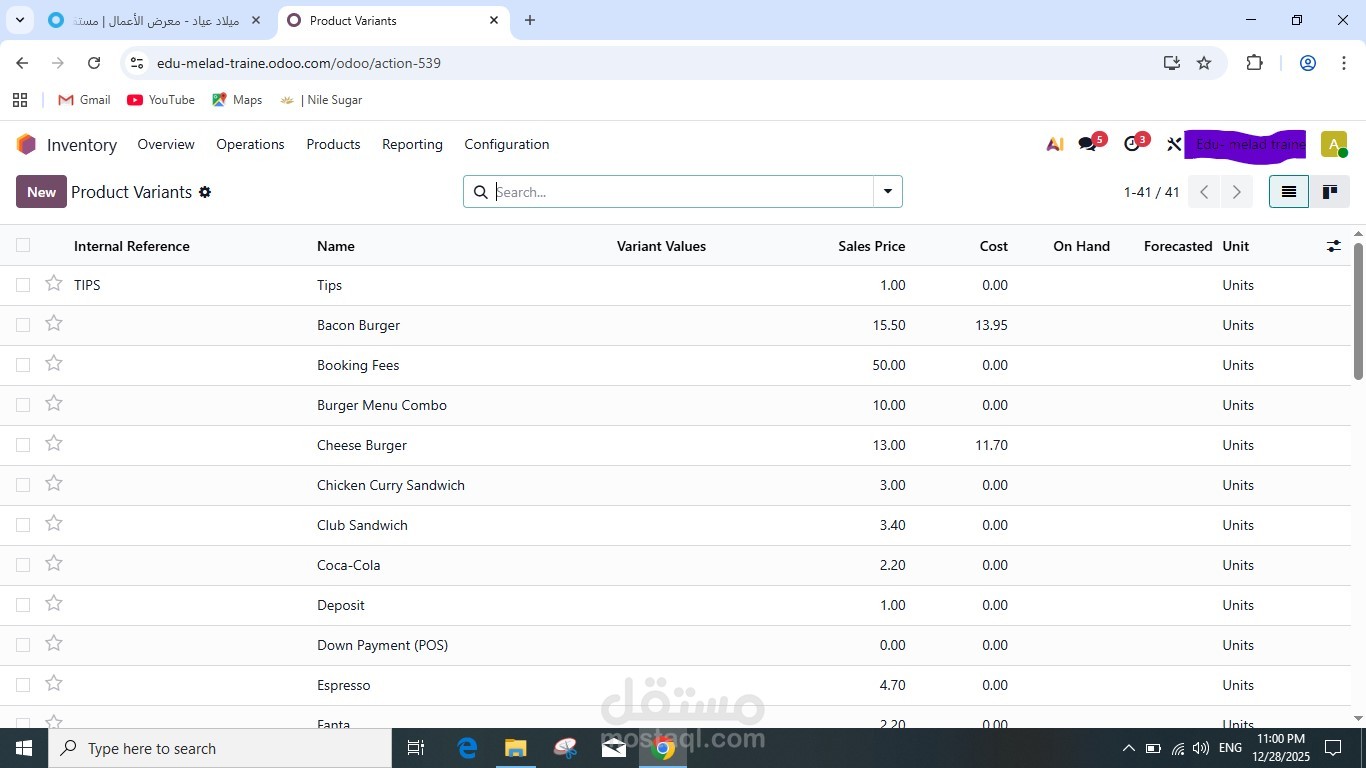
Task: Go to previous page of records
Action: (x=1204, y=192)
